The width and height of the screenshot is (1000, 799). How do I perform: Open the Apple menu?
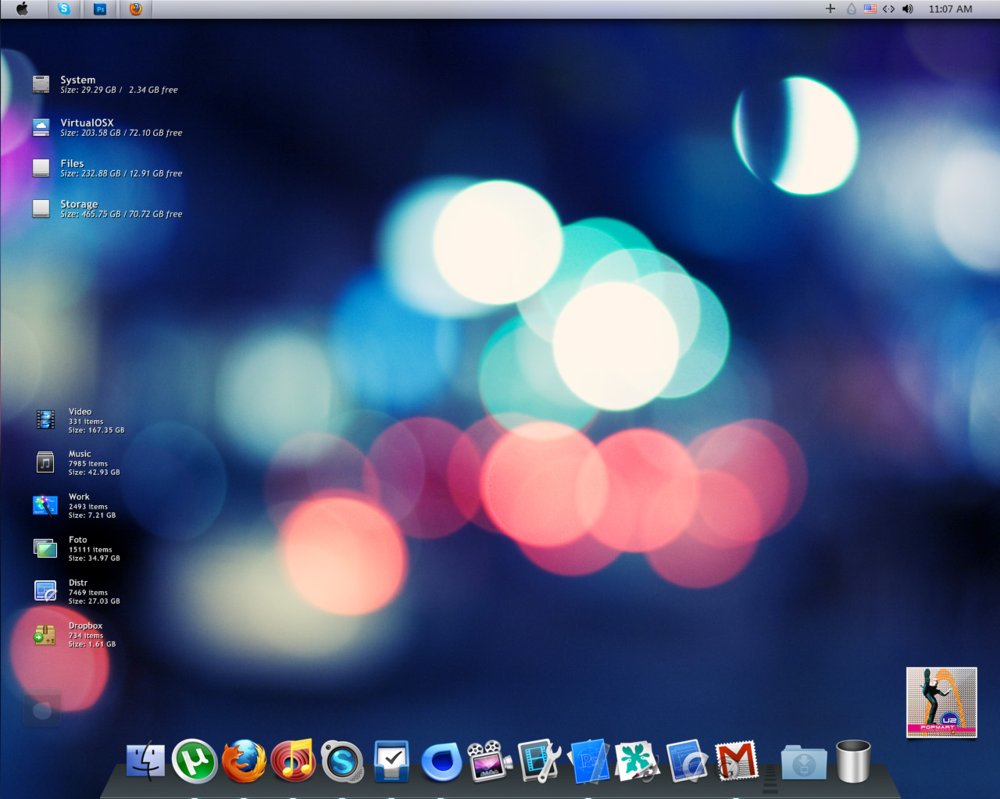(22, 9)
